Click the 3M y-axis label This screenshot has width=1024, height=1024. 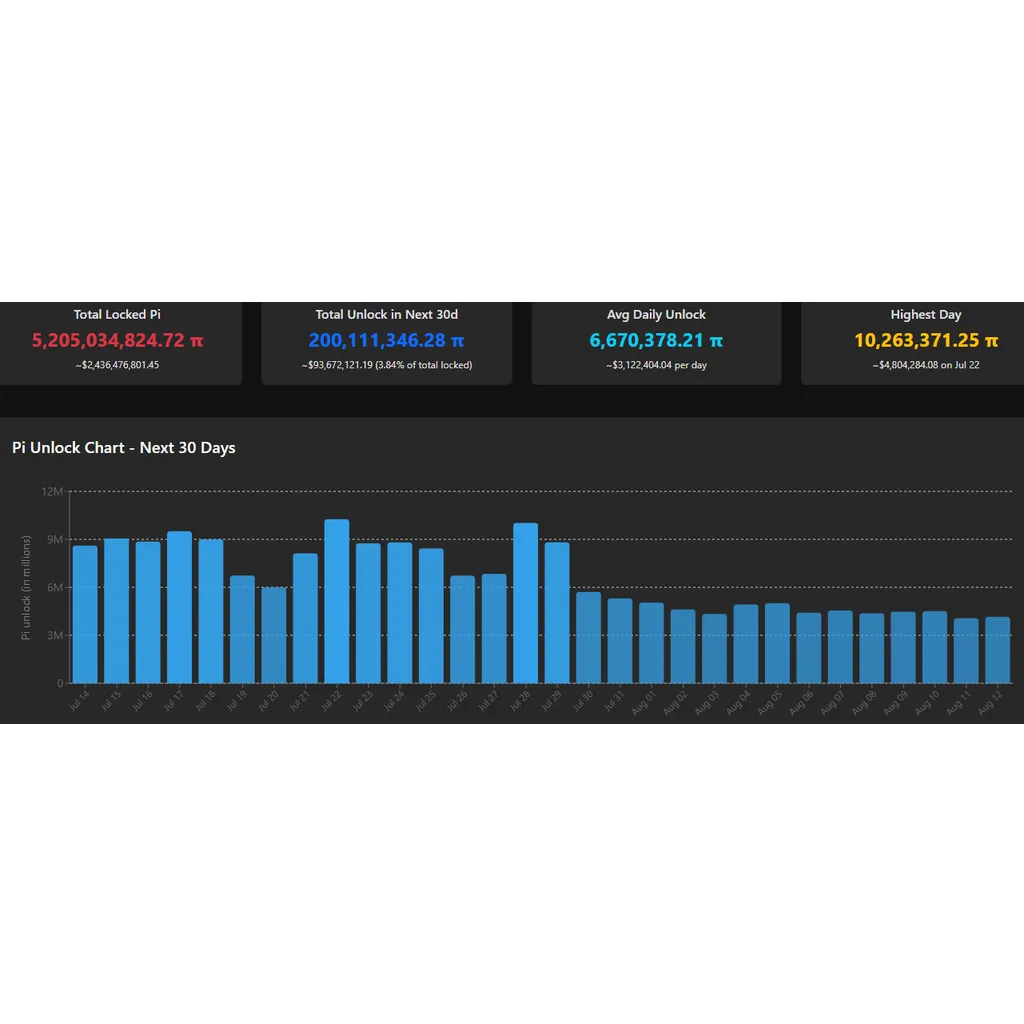[x=55, y=635]
